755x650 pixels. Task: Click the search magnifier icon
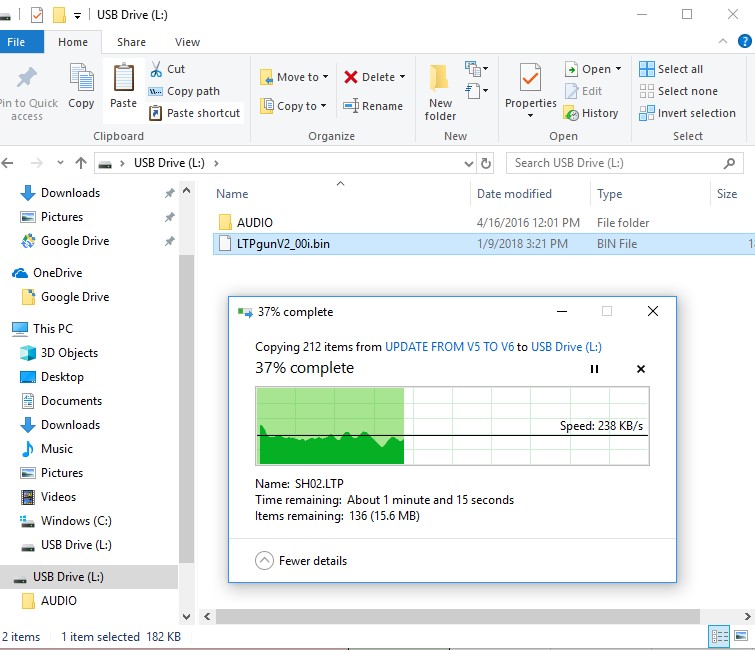pyautogui.click(x=729, y=163)
